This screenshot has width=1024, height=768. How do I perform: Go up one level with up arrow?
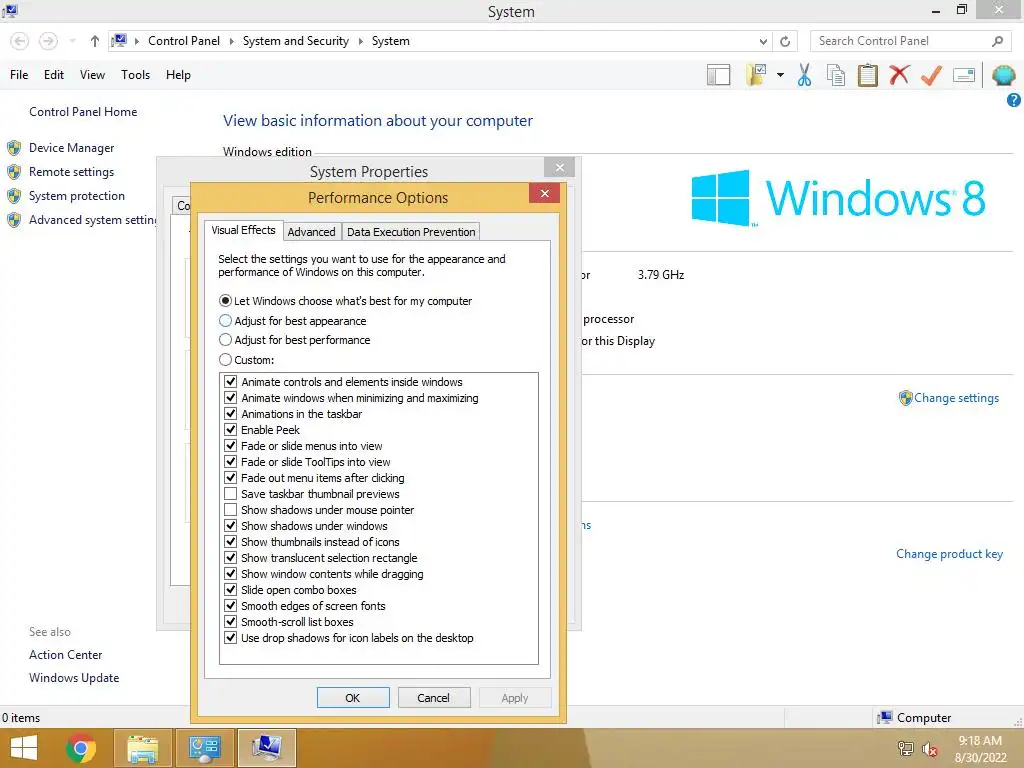coord(95,41)
